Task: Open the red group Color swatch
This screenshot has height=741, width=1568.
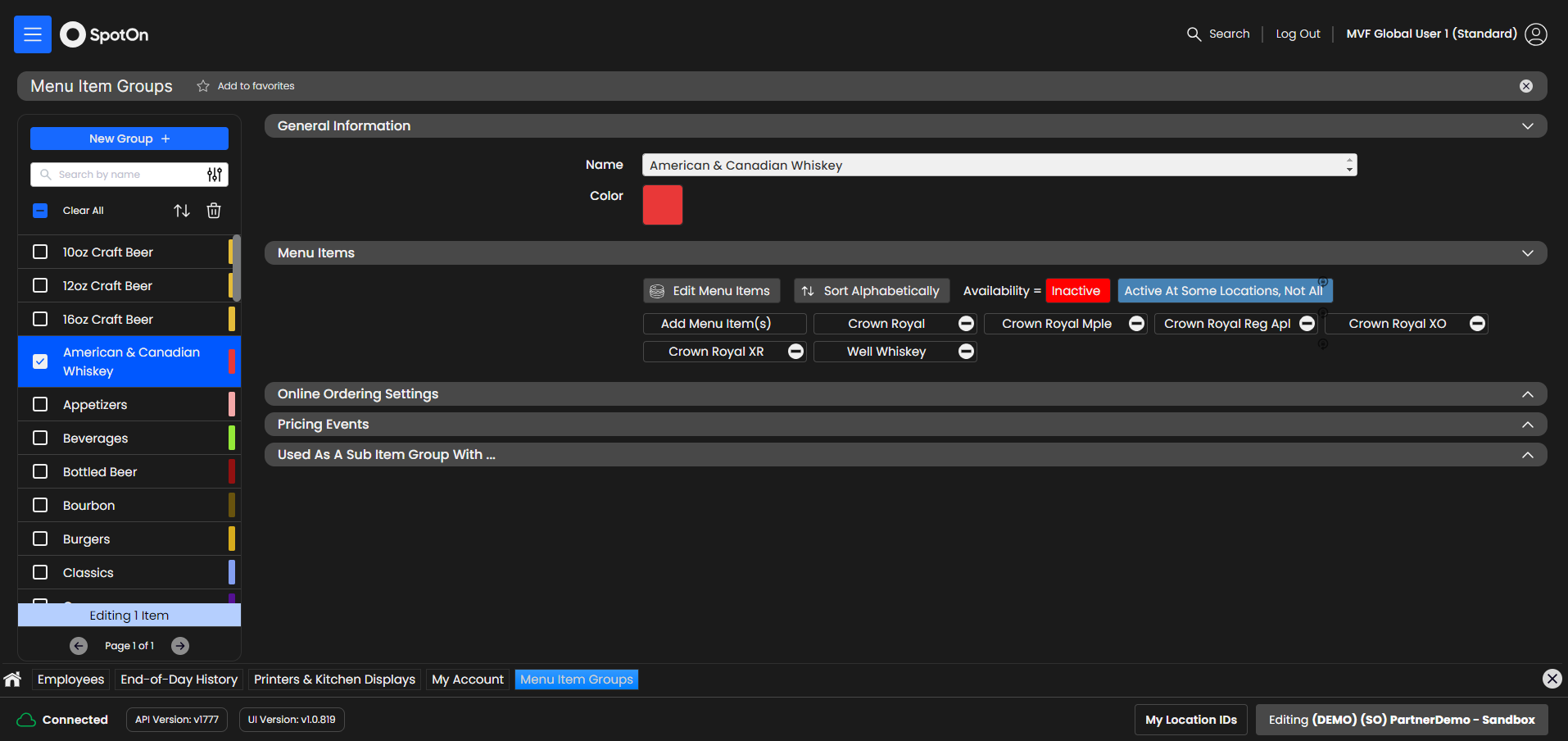Action: tap(663, 205)
